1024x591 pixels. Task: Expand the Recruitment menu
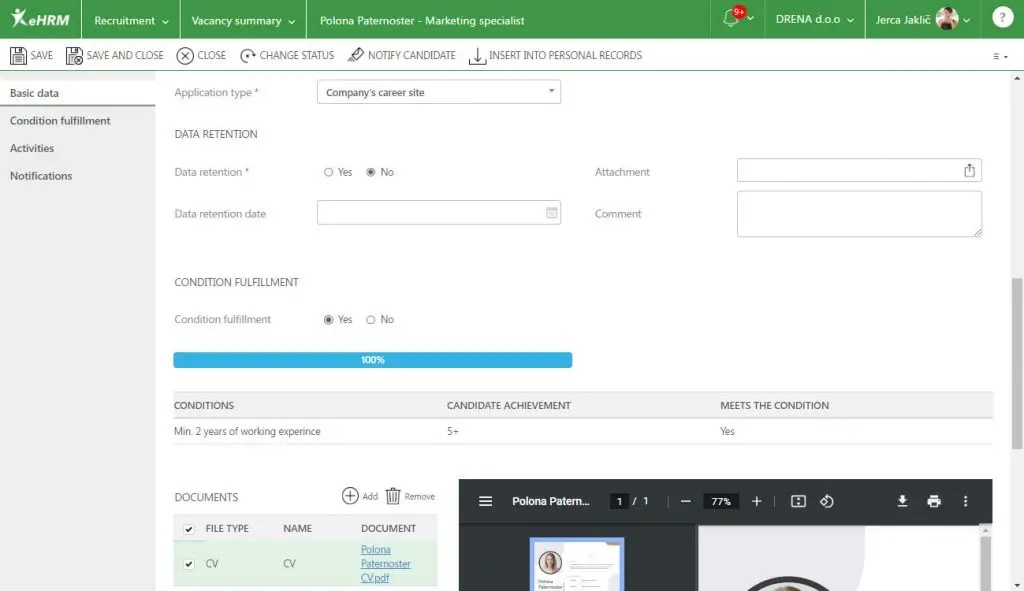(x=131, y=20)
